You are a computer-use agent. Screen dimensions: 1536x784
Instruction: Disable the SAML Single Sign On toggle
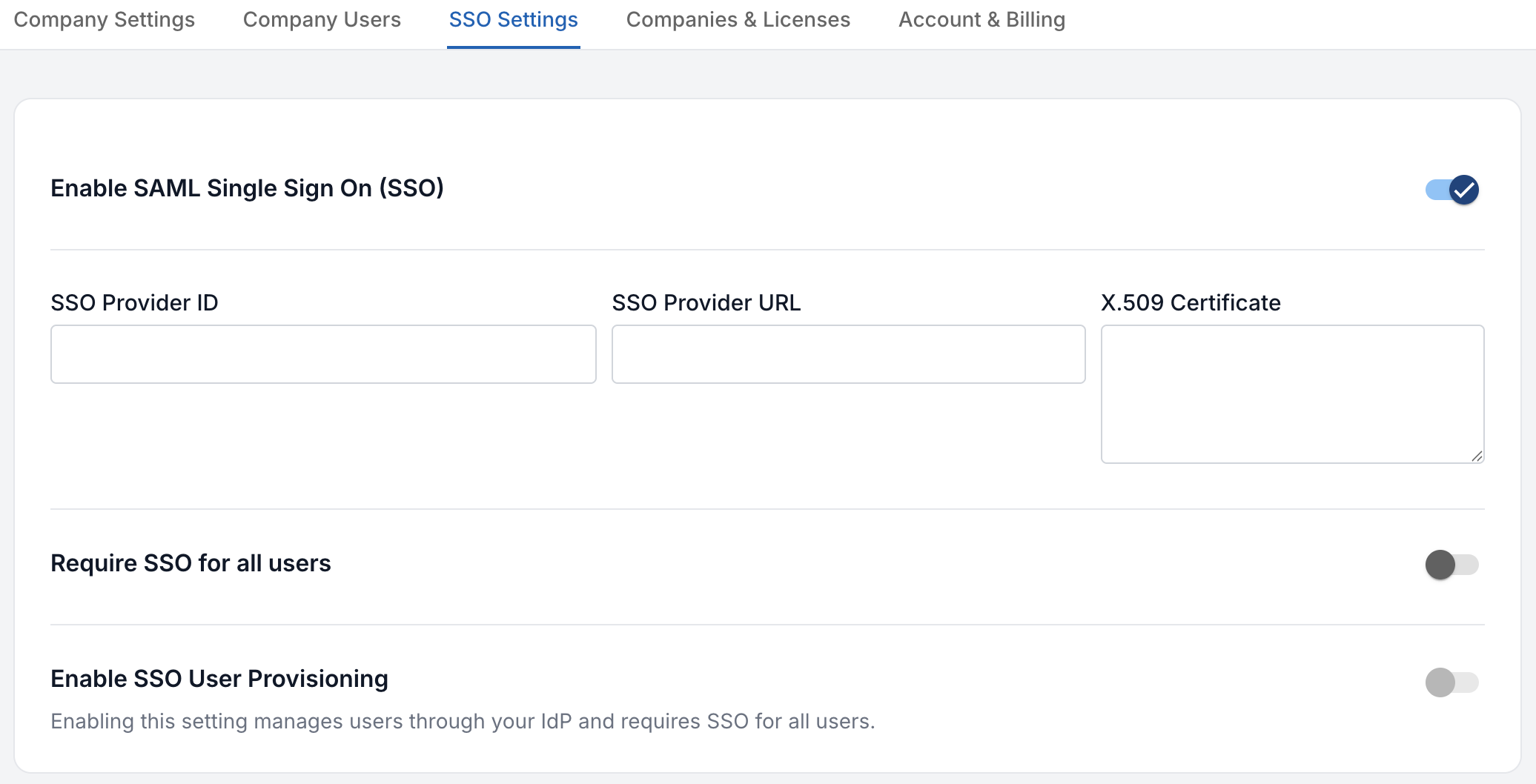coord(1450,190)
